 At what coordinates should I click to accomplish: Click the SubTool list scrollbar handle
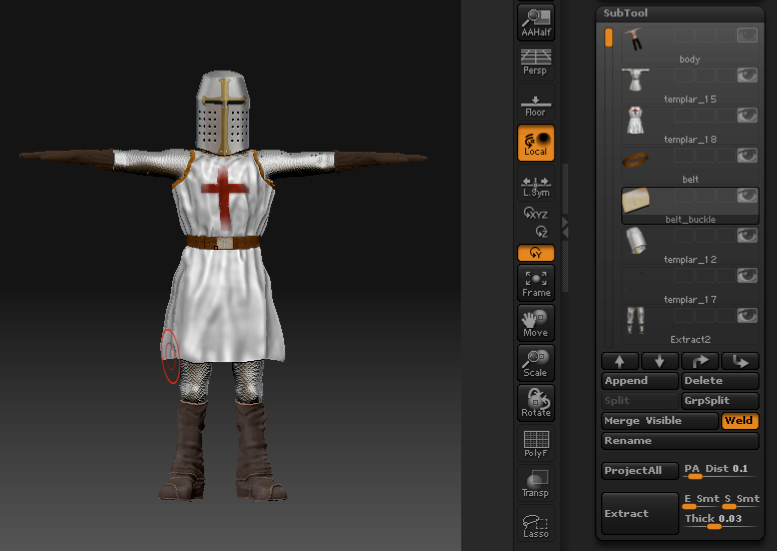coord(609,38)
